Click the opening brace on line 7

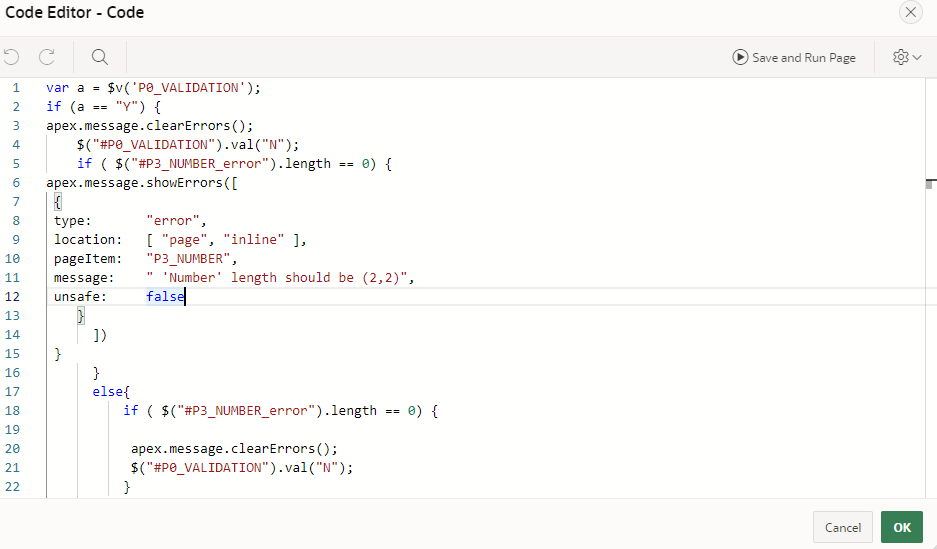tap(58, 202)
